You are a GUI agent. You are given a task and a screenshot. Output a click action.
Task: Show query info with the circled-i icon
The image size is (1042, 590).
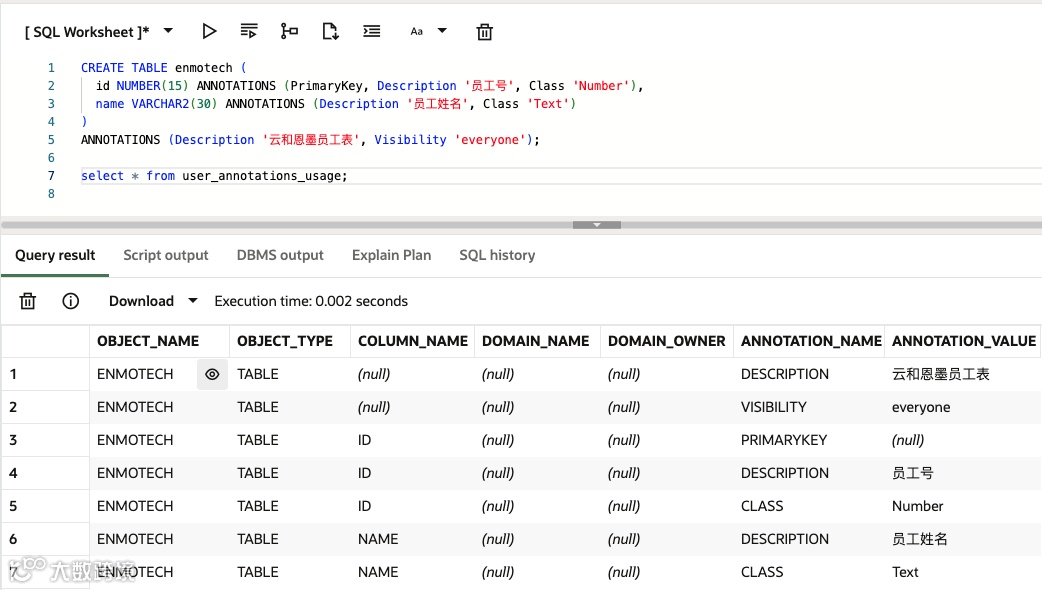(x=71, y=301)
